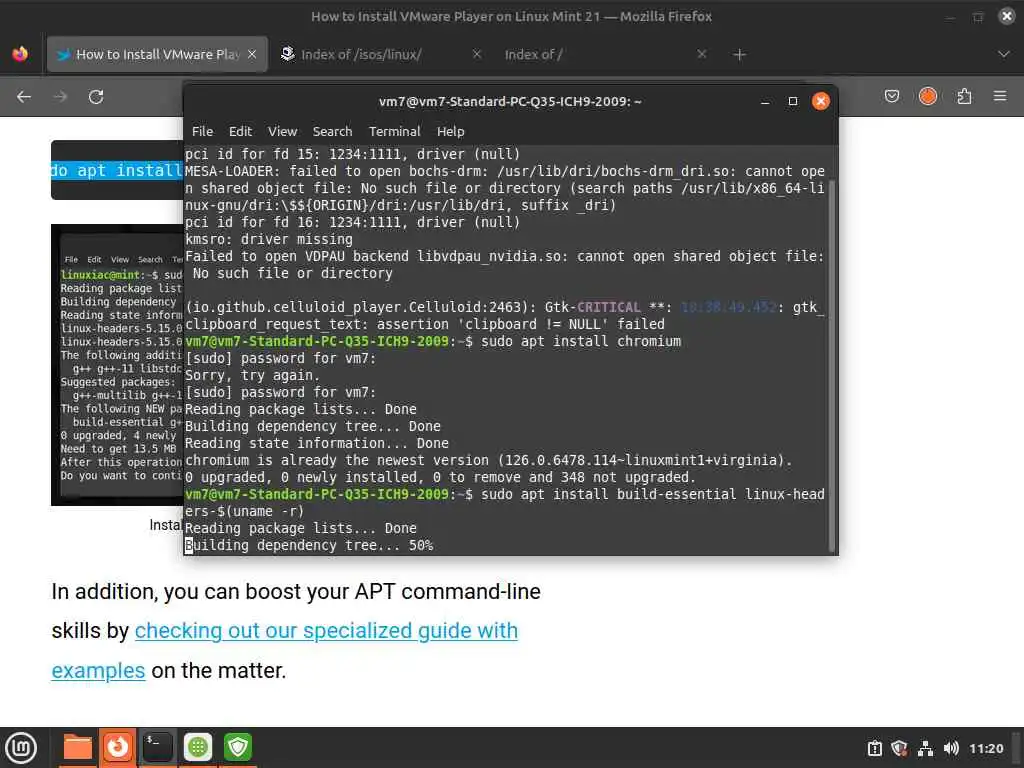1024x768 pixels.
Task: Close the Index of /isos/linux/ tab
Action: (x=477, y=54)
